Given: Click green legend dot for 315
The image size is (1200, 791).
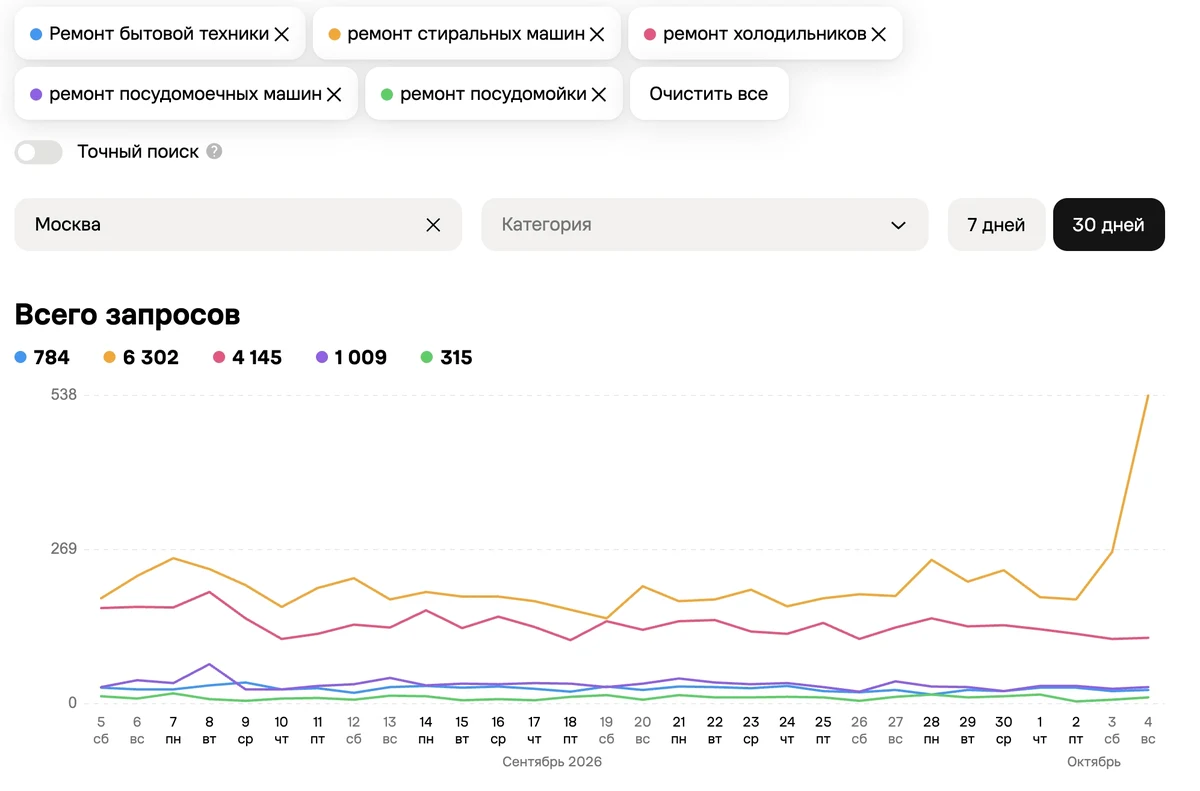Looking at the screenshot, I should click(427, 357).
